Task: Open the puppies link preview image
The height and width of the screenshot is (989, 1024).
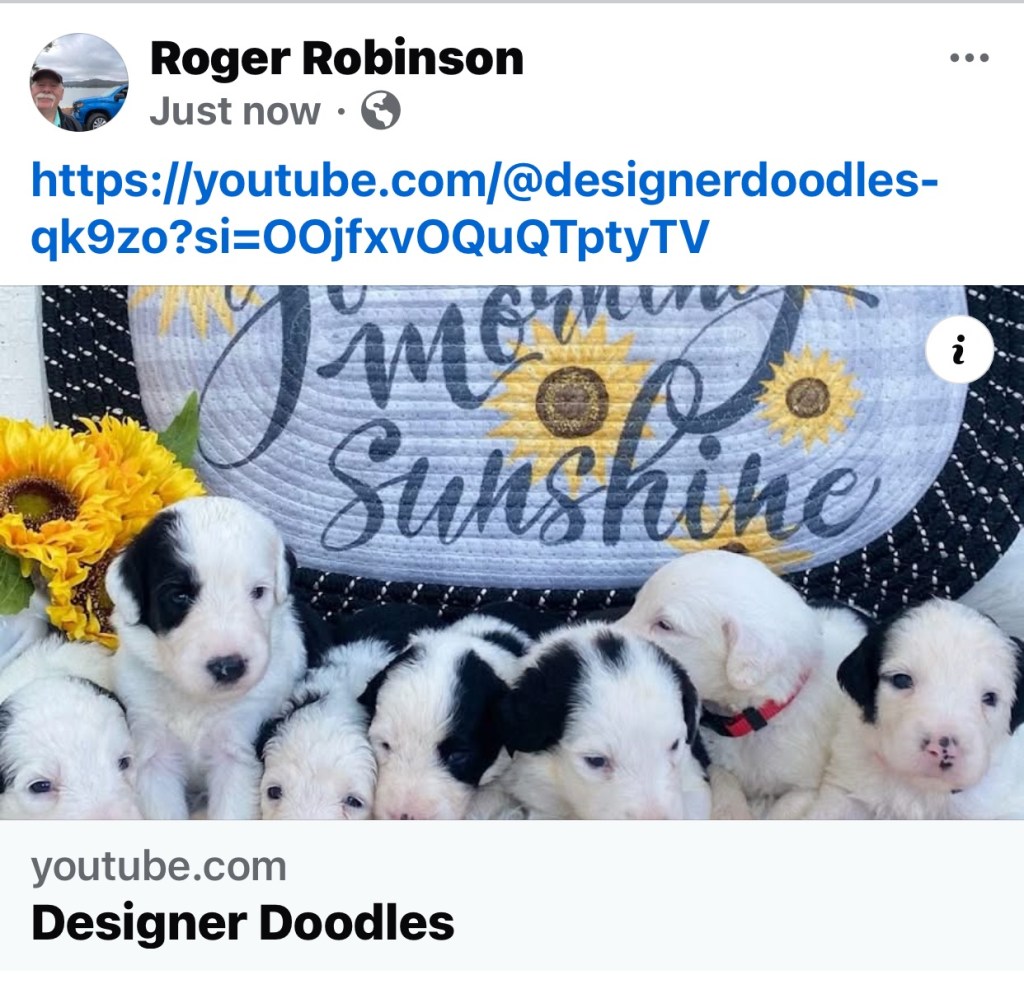Action: [512, 552]
